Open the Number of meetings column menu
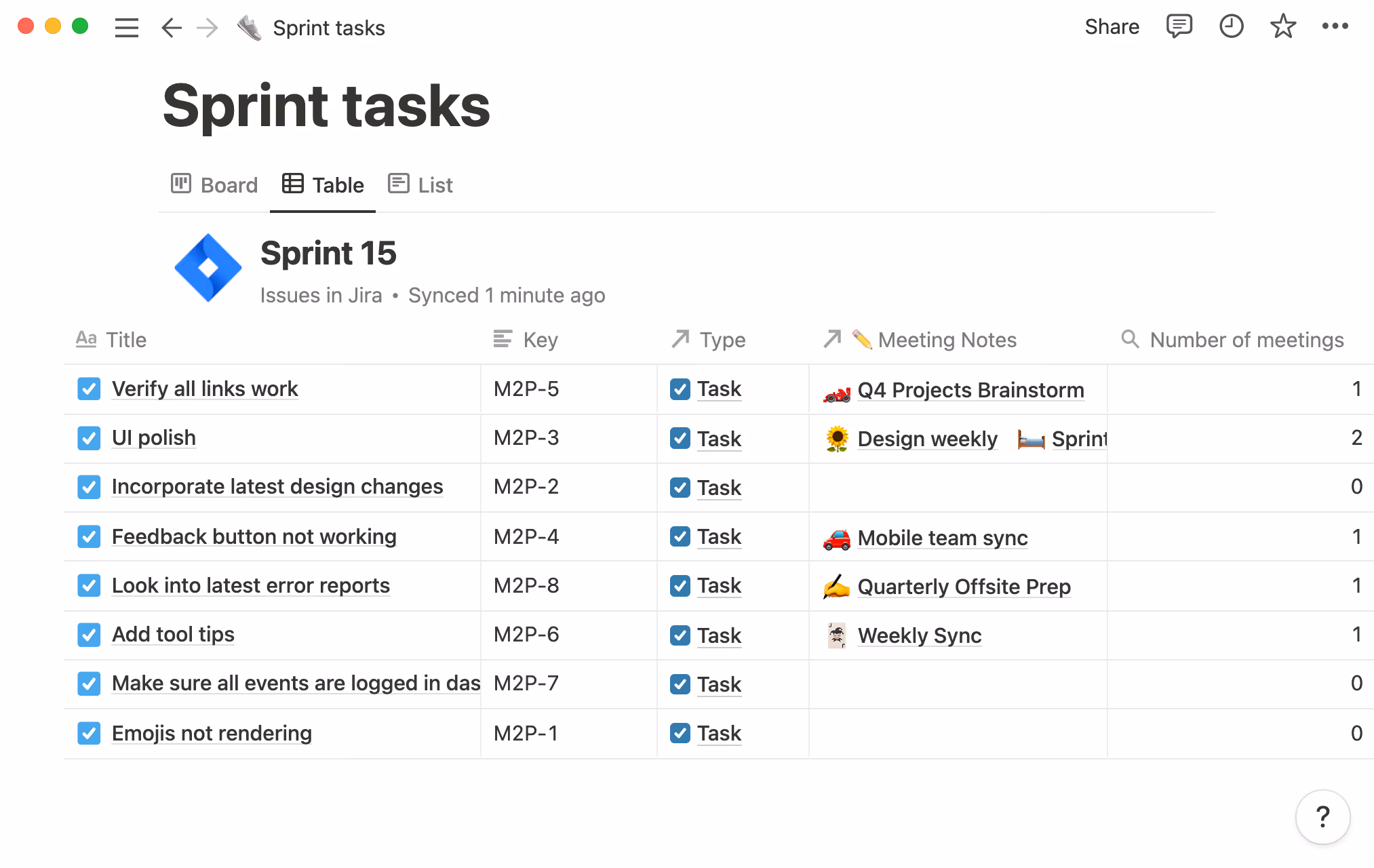 pyautogui.click(x=1247, y=340)
